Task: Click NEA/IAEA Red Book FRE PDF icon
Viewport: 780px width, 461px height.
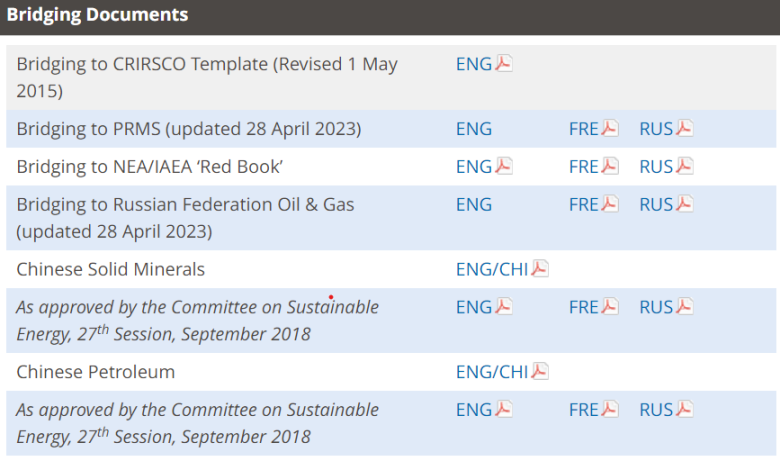Action: 610,167
